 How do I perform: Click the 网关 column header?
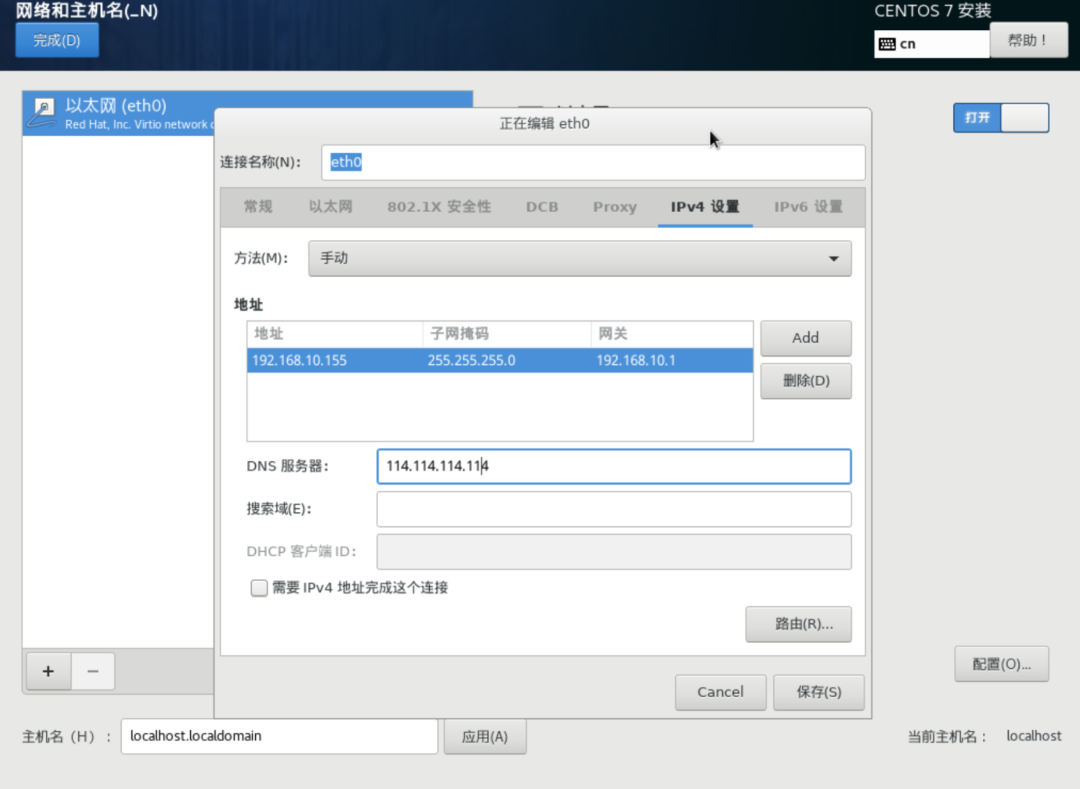pyautogui.click(x=672, y=334)
